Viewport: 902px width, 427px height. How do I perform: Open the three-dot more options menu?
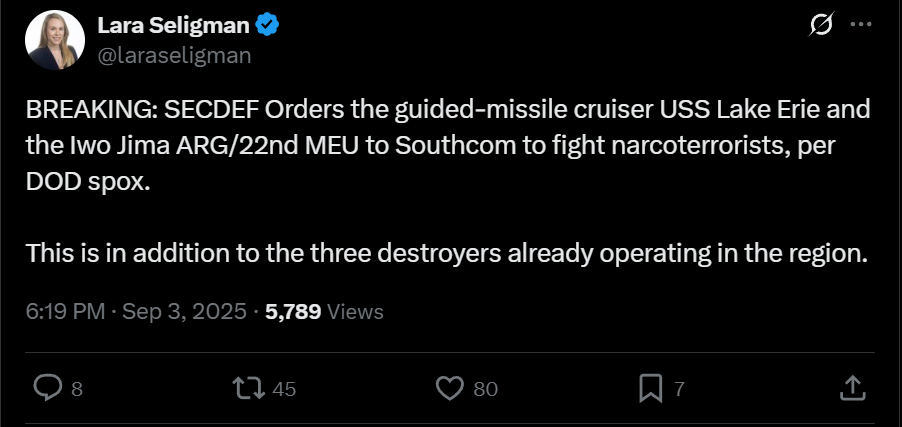point(859,27)
